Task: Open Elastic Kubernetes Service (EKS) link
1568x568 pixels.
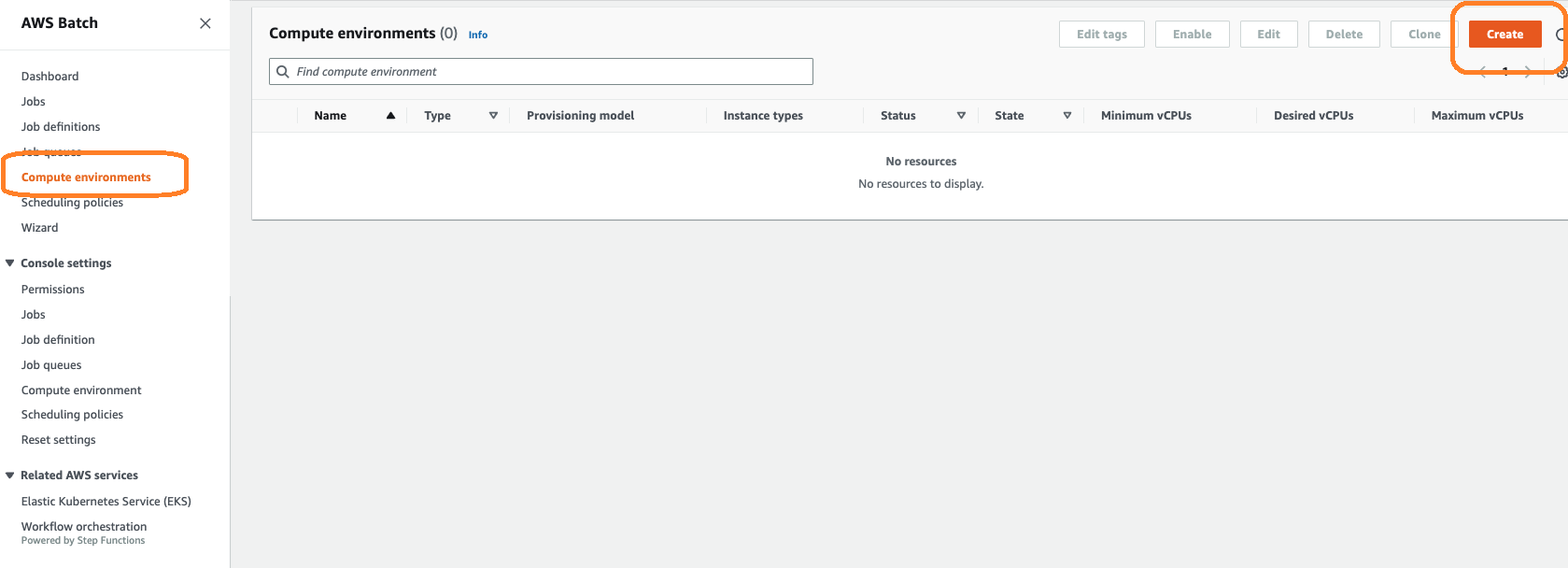Action: (106, 502)
